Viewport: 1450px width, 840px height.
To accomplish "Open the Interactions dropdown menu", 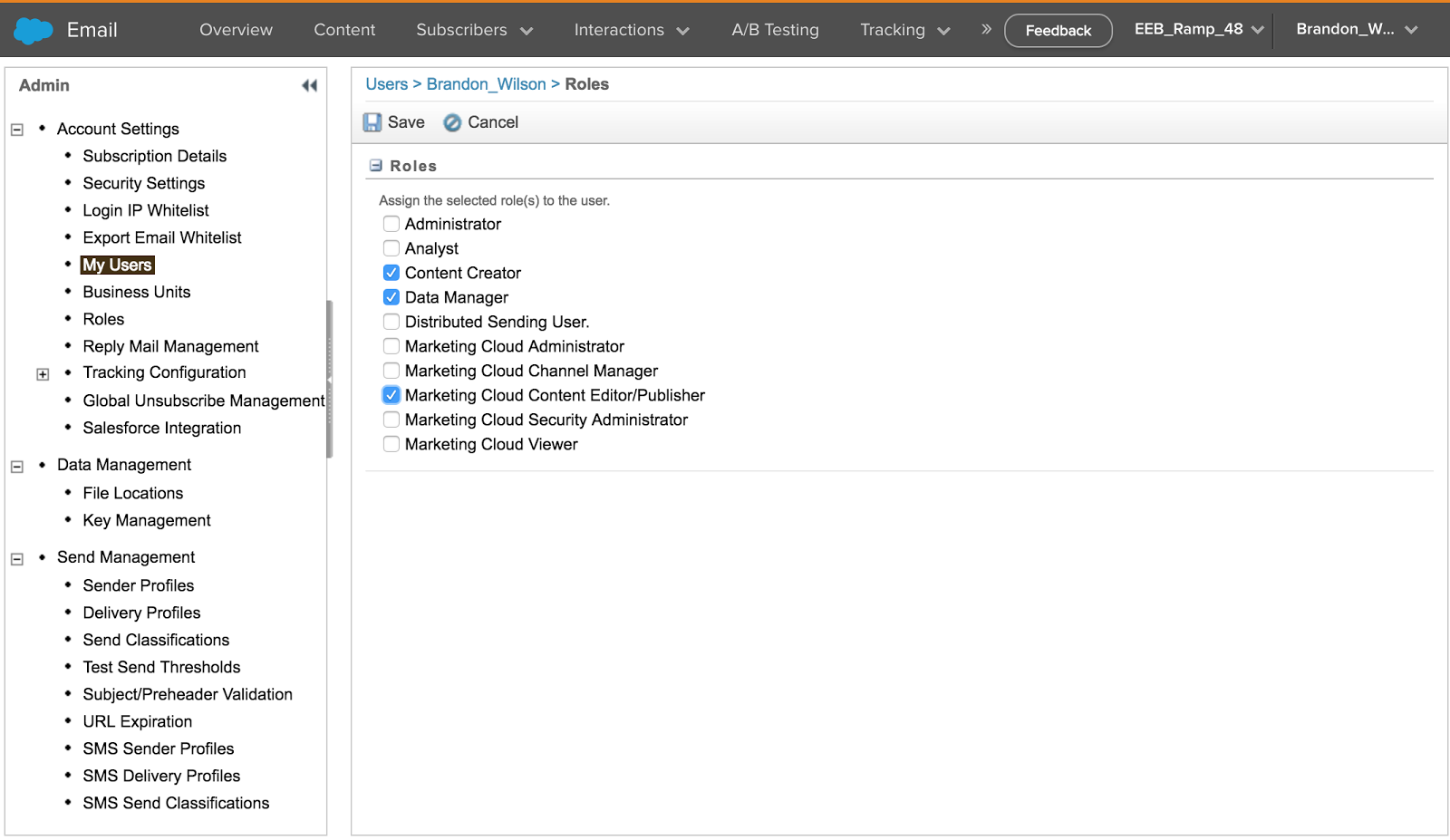I will (632, 30).
